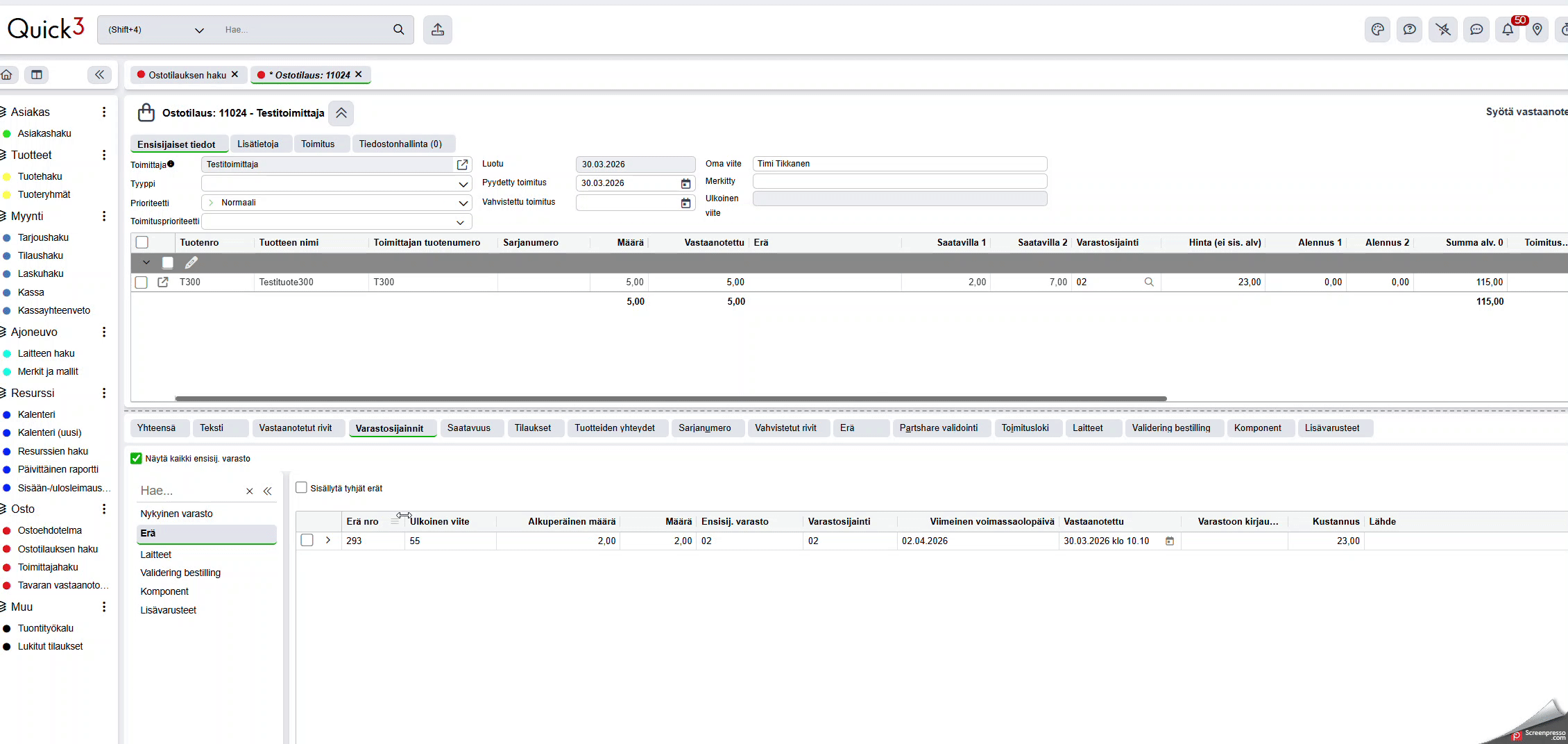Select Laitteet in side list
The height and width of the screenshot is (744, 1568).
click(155, 555)
